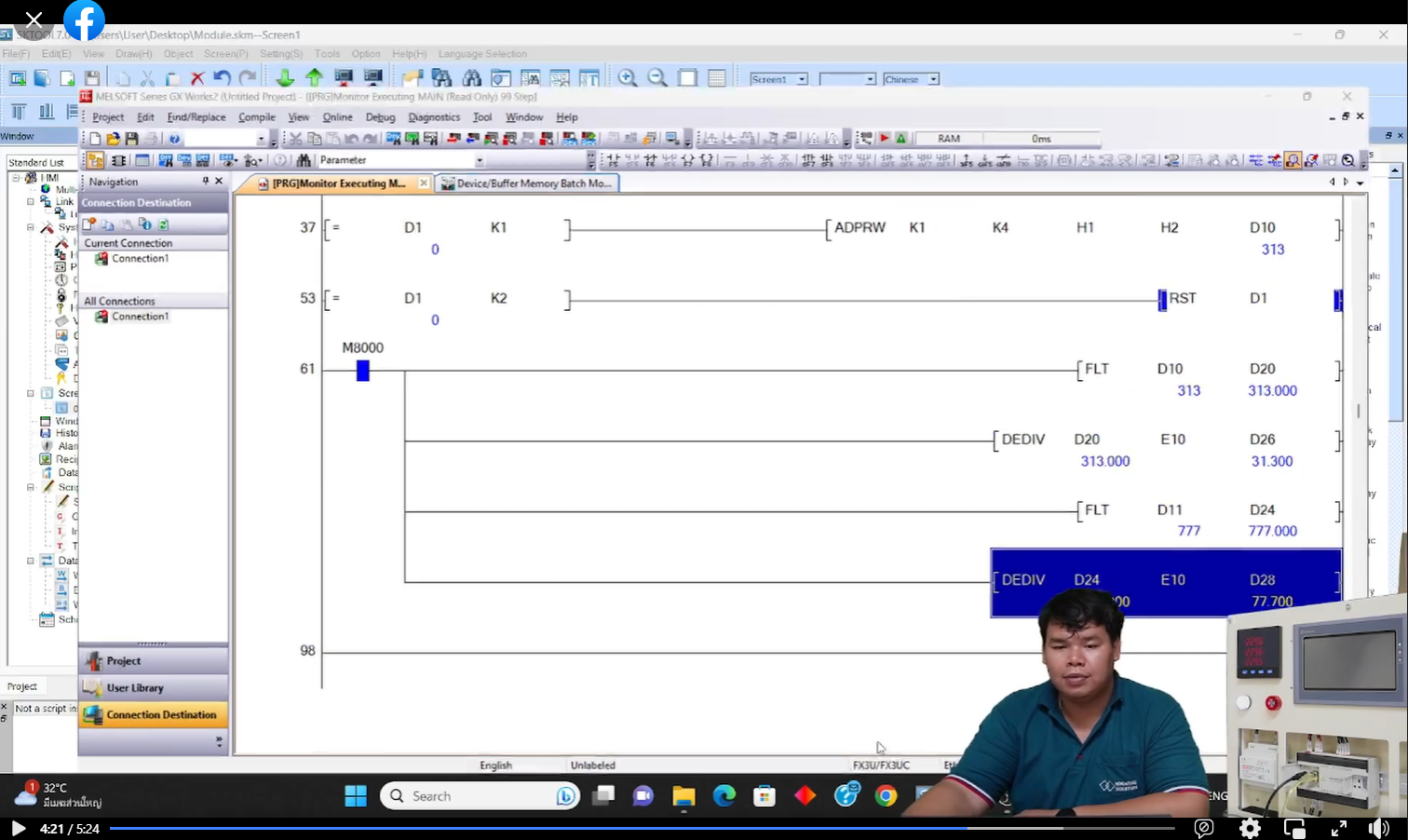Screen dimensions: 1408x840
Task: Click the GX Works2 Cut scissors icon
Action: coord(296,139)
